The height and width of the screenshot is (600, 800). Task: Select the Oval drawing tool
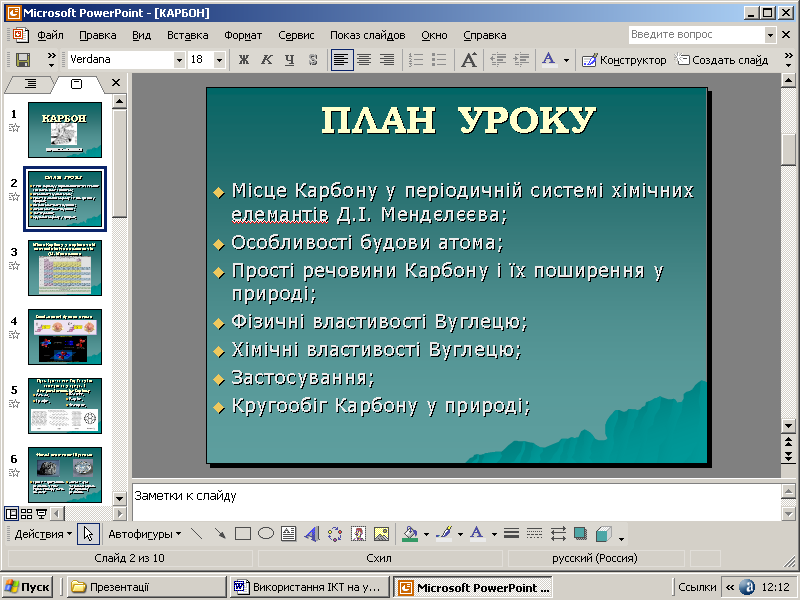pos(266,534)
